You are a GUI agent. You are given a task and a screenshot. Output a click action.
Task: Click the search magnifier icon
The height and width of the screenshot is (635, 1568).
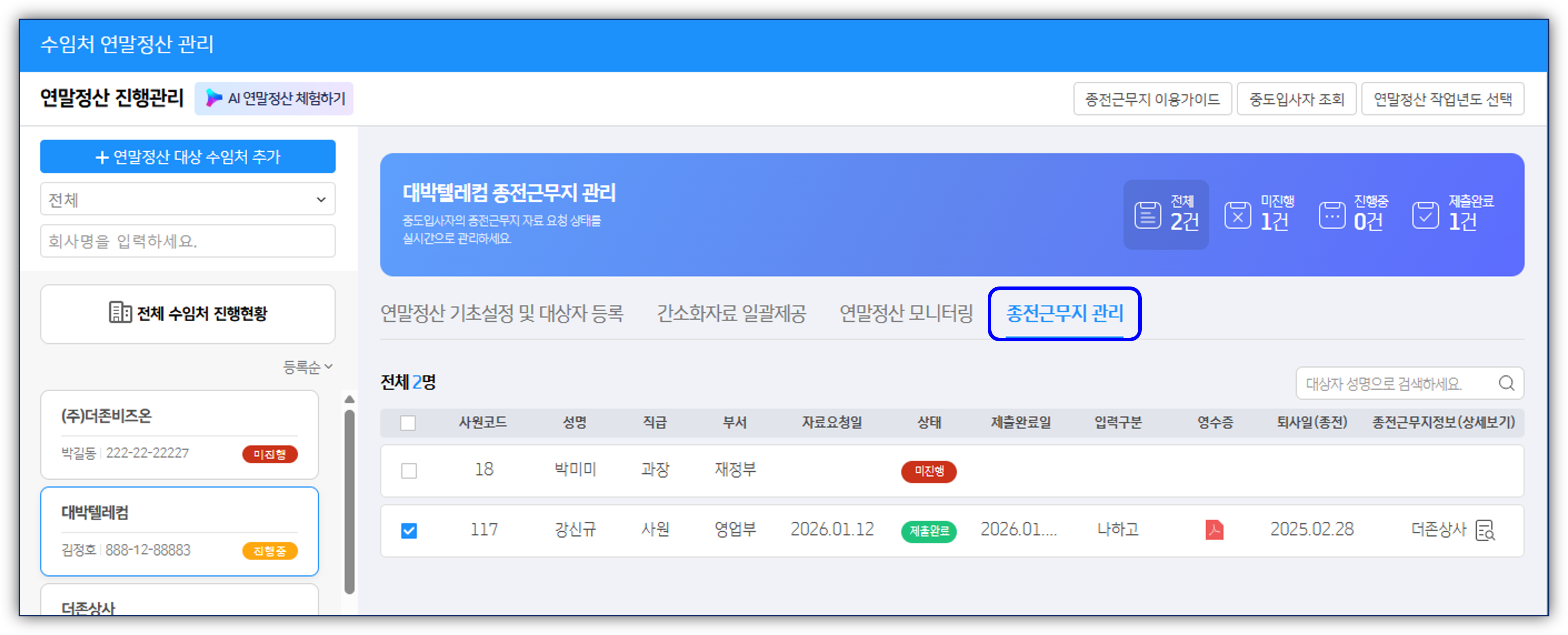tap(1506, 383)
